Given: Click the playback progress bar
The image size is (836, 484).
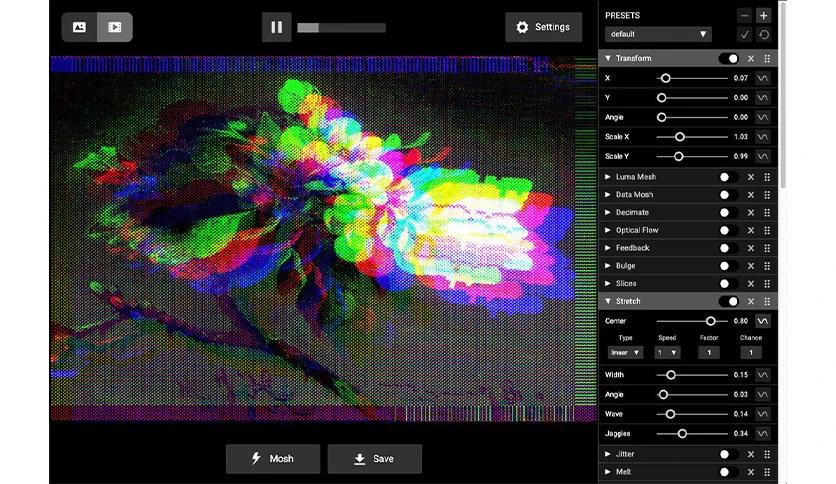Looking at the screenshot, I should (341, 28).
